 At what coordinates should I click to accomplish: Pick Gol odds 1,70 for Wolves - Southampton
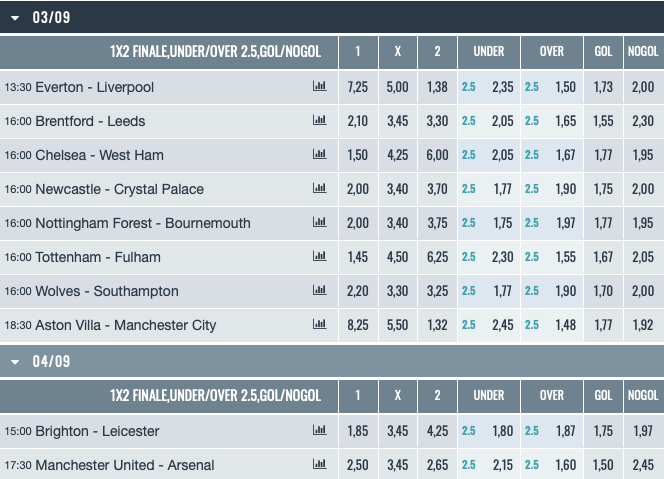coord(603,291)
